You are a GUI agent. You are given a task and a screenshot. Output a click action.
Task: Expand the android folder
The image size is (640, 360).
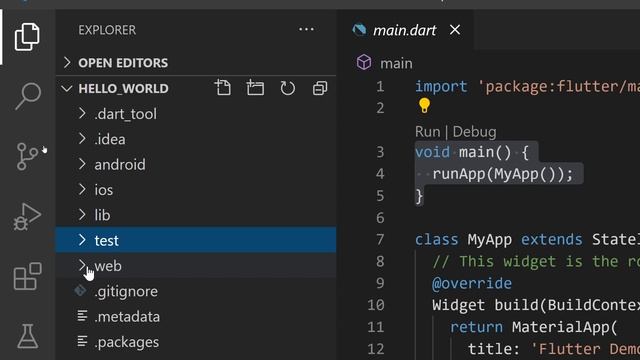point(196,164)
